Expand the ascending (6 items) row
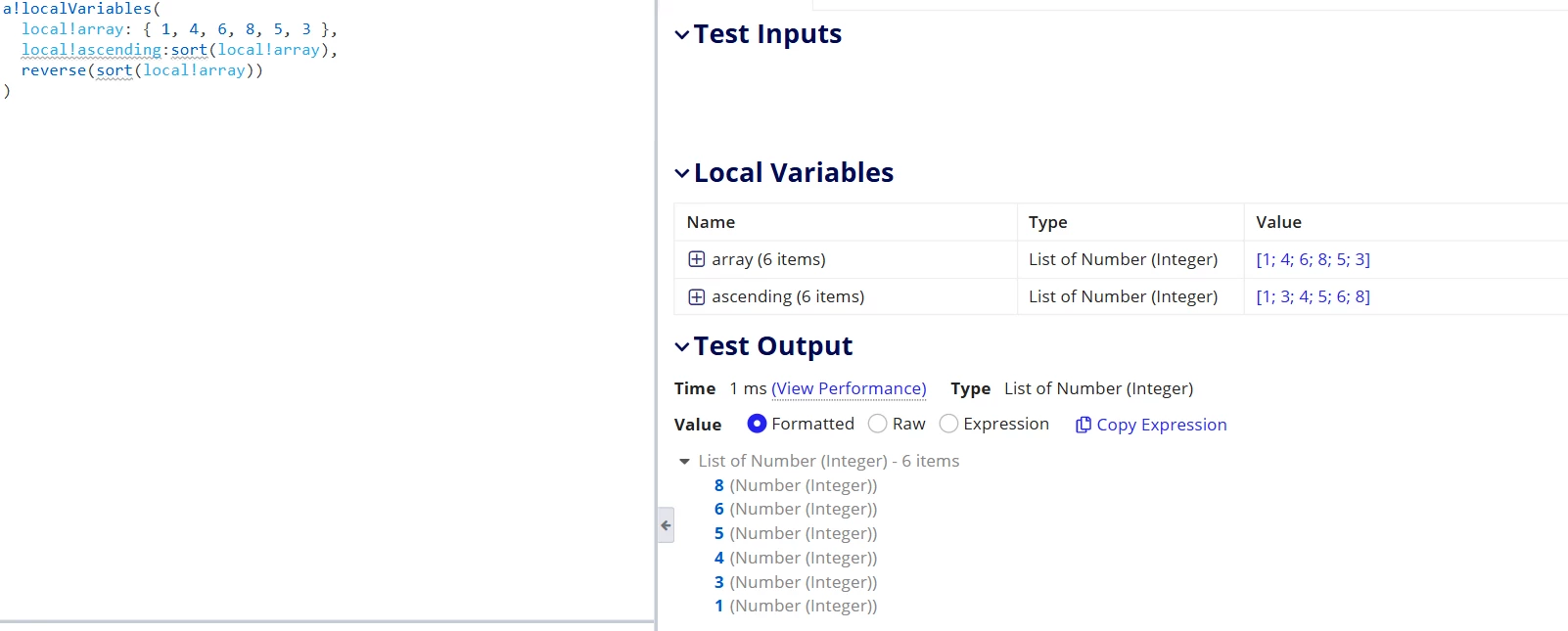 [697, 296]
